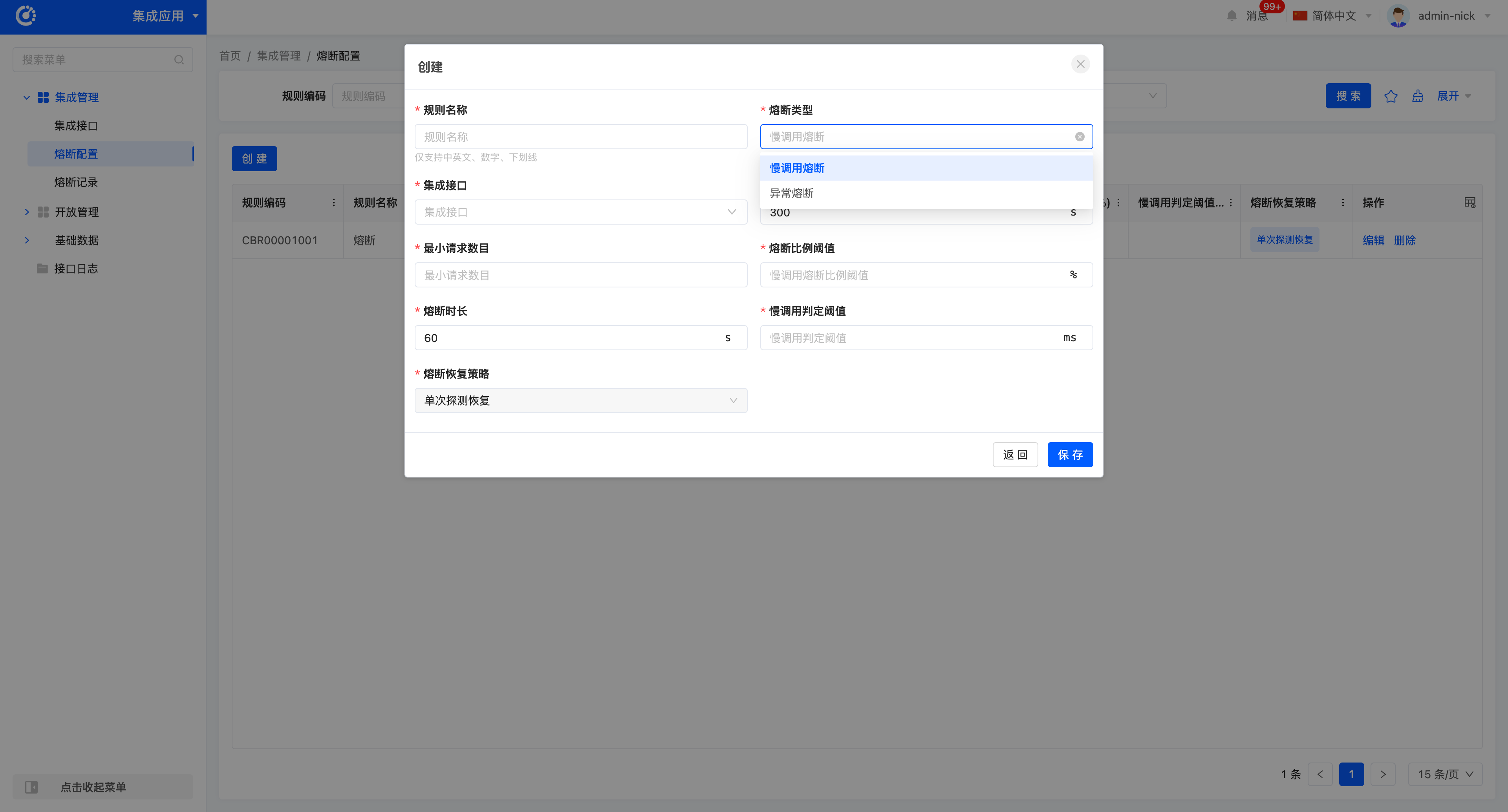
Task: Expand the 基础数据 menu tree
Action: tap(27, 240)
